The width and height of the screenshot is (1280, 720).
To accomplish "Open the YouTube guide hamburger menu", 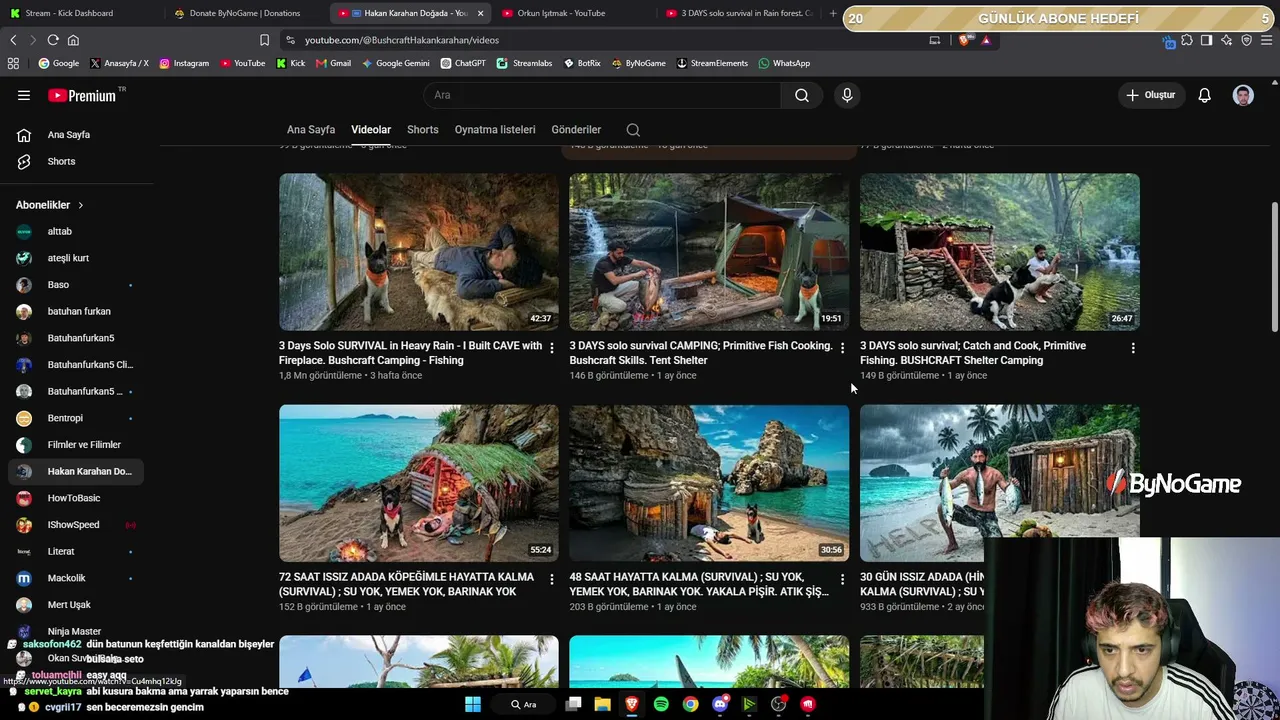I will pos(24,95).
